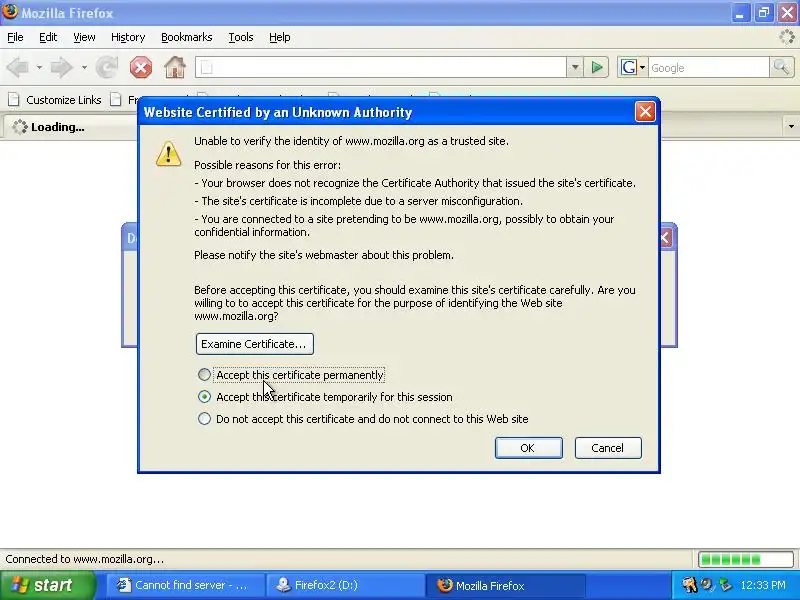Viewport: 800px width, 600px height.
Task: Click inside the address bar field
Action: [x=381, y=67]
